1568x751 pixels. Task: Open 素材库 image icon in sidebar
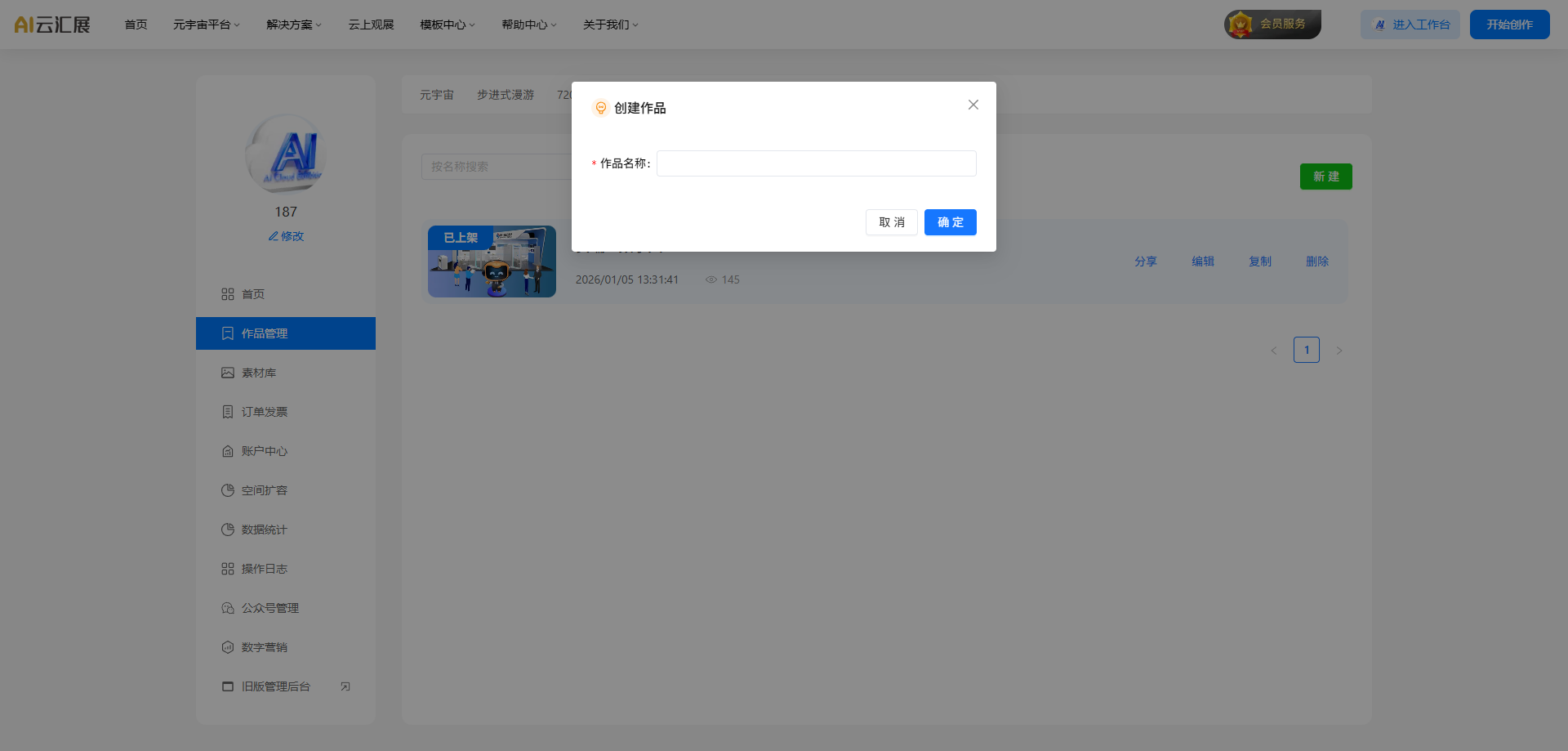[x=228, y=373]
